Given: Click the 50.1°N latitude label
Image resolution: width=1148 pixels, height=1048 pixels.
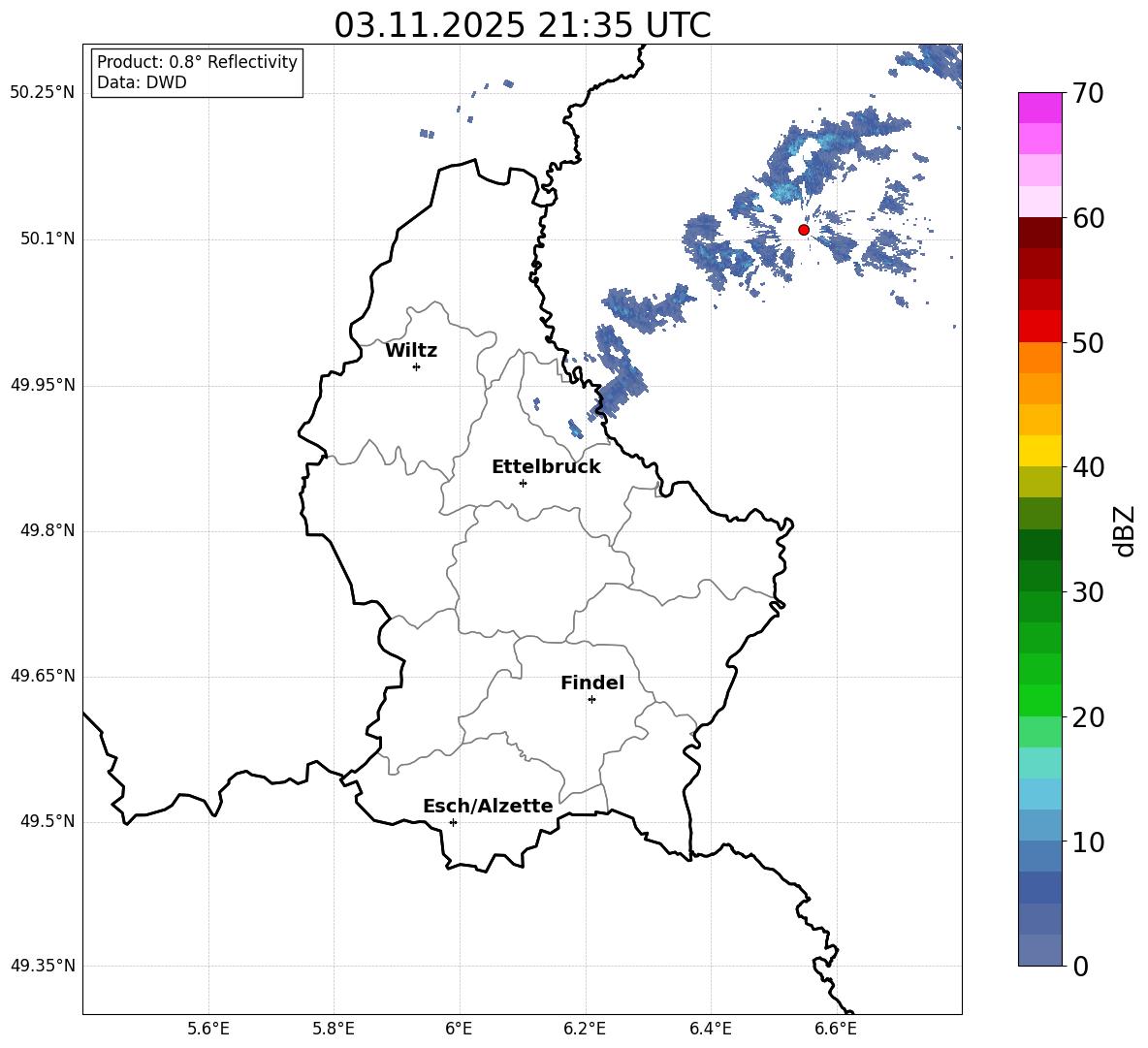Looking at the screenshot, I should [48, 239].
